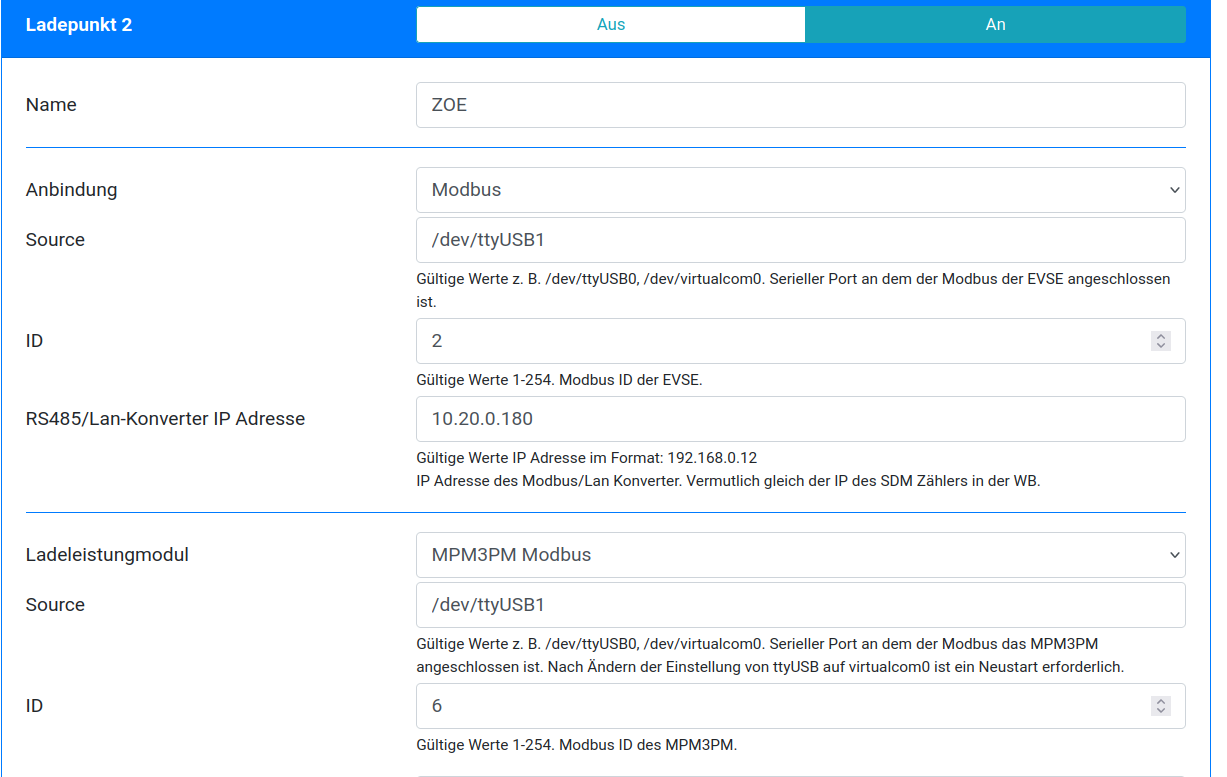
Task: Click the Anbindung label
Action: pos(71,189)
